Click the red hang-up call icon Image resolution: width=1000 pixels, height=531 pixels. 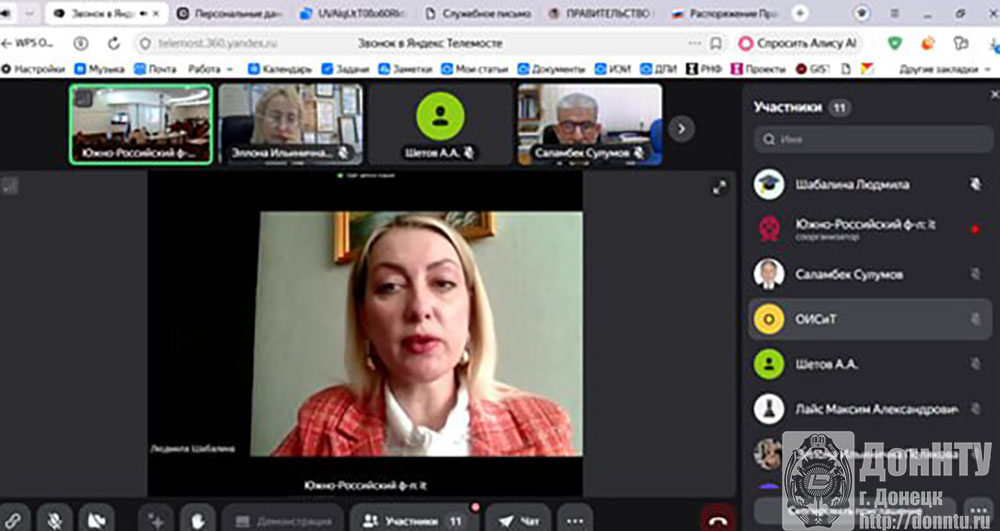tap(719, 519)
